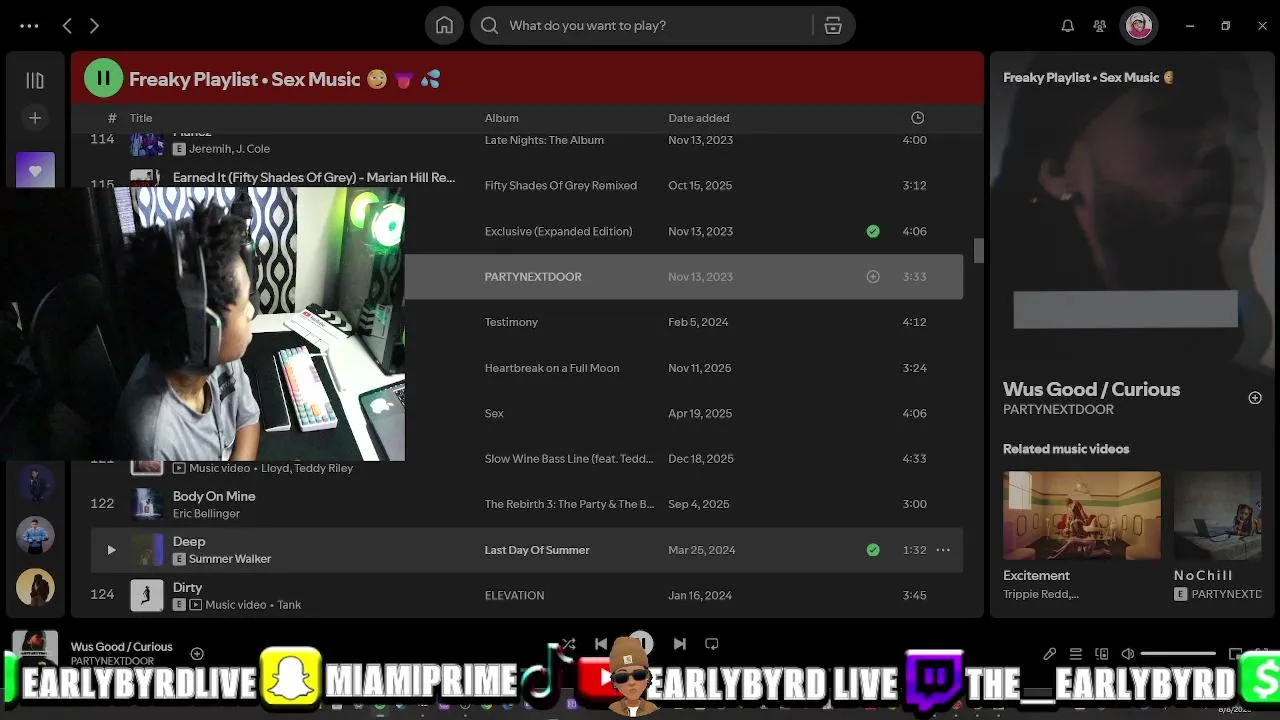Image resolution: width=1280 pixels, height=720 pixels.
Task: Open Earned It (Fifty Shades Of Grey) track
Action: [314, 178]
